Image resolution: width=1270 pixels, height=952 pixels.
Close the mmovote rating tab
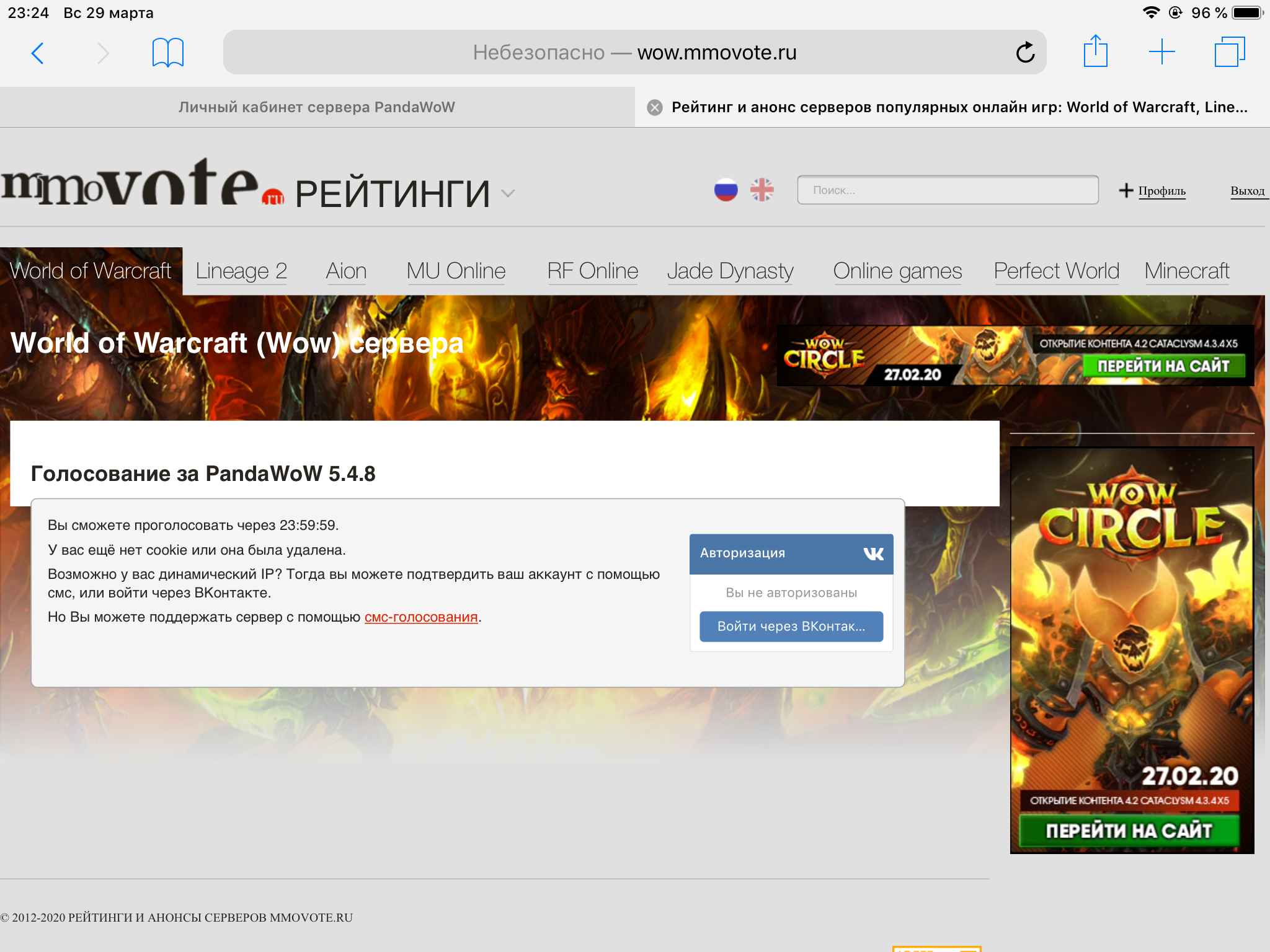655,108
